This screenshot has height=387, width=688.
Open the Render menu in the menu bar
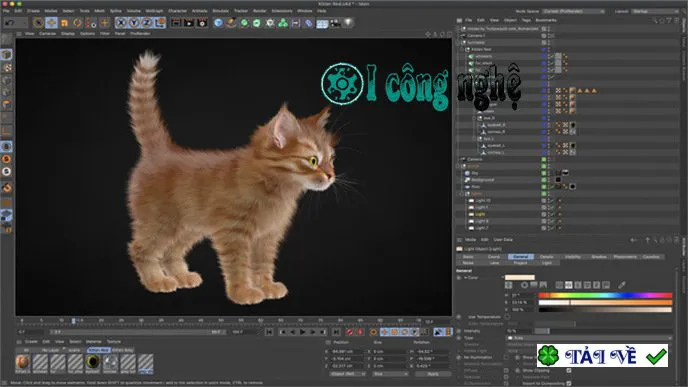(x=260, y=11)
